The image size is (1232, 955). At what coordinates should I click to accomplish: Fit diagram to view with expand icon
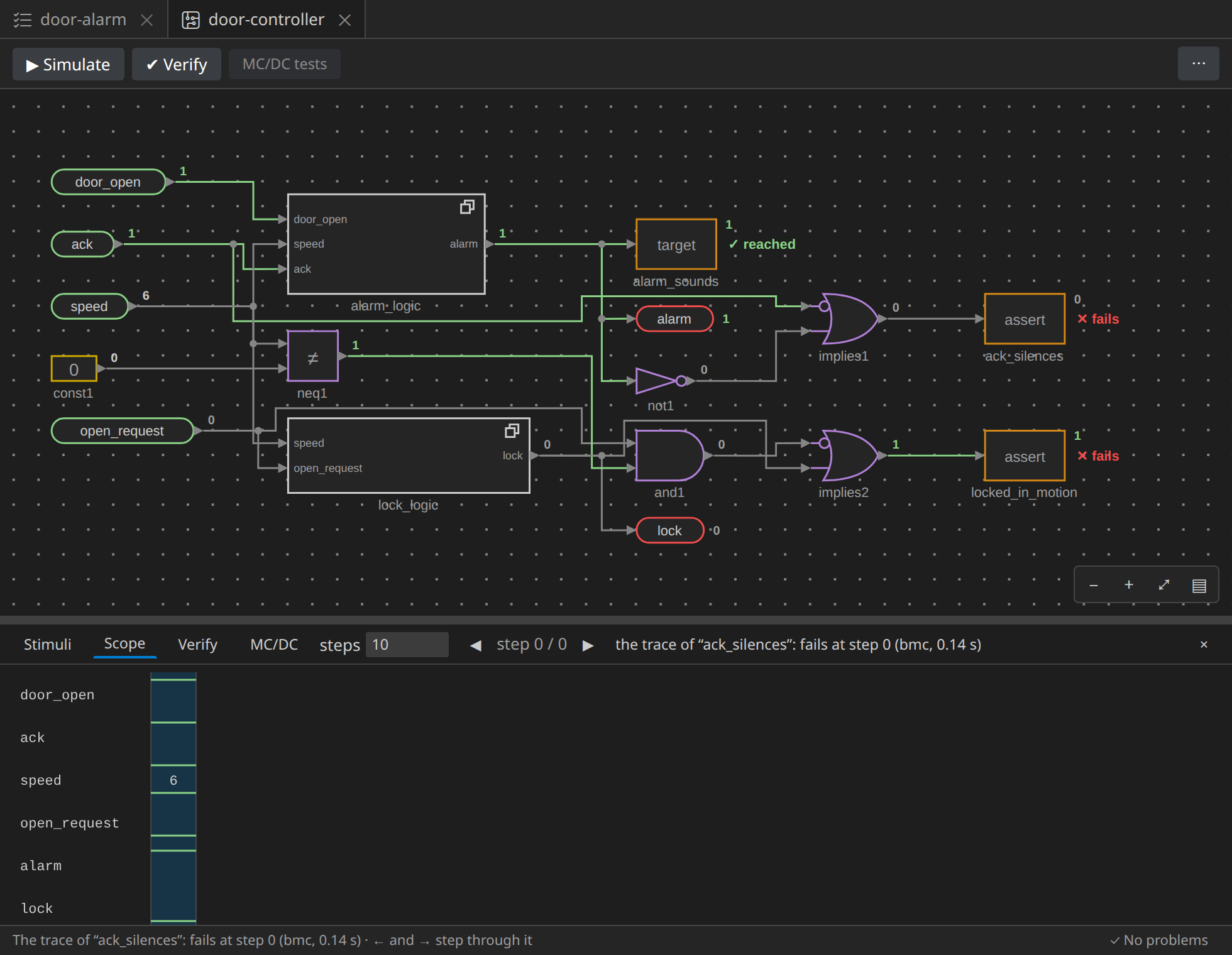1164,585
